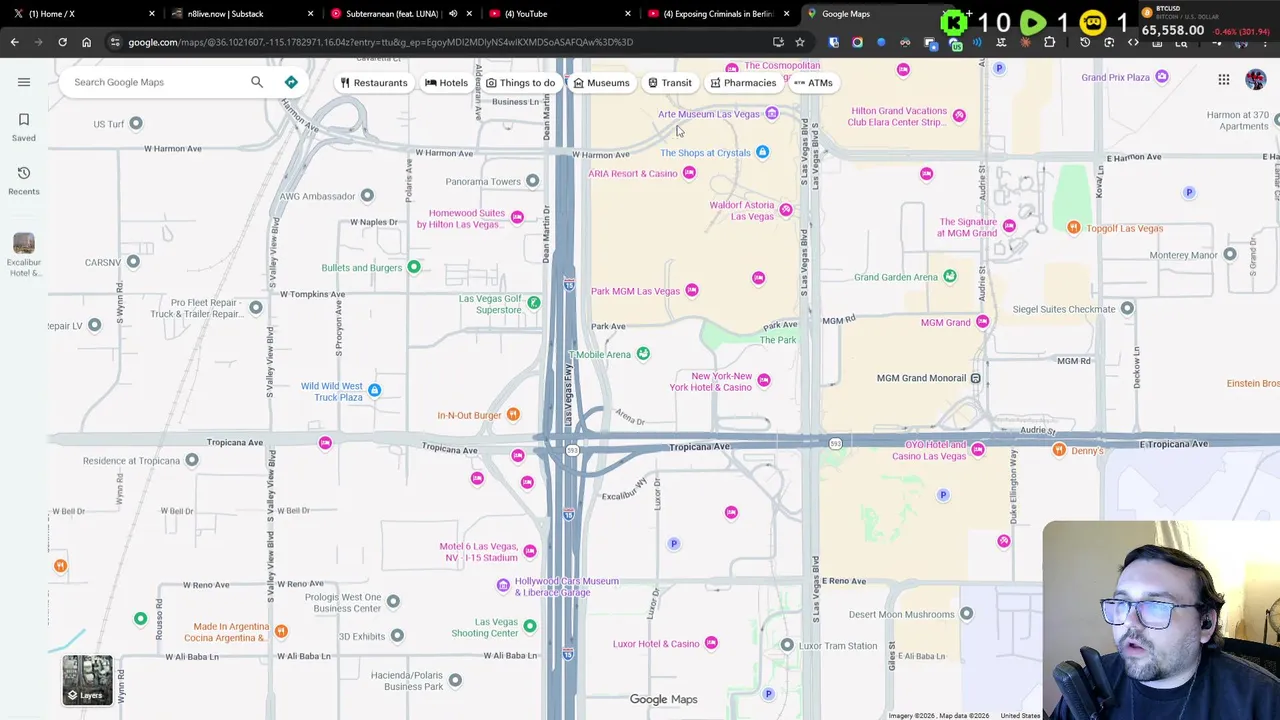Viewport: 1280px width, 720px height.
Task: Filter map by Restaurants
Action: [x=374, y=83]
